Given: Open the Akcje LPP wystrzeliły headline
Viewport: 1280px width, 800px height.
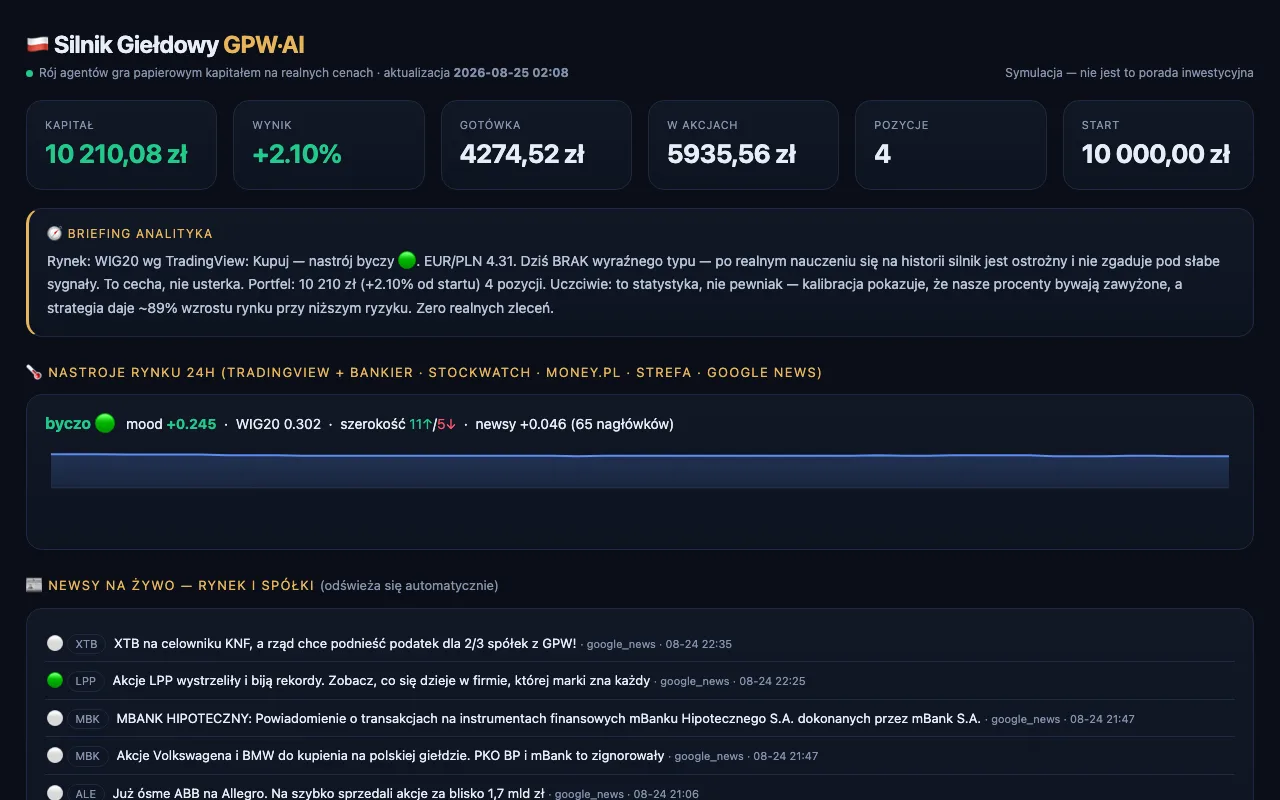Looking at the screenshot, I should pyautogui.click(x=381, y=680).
